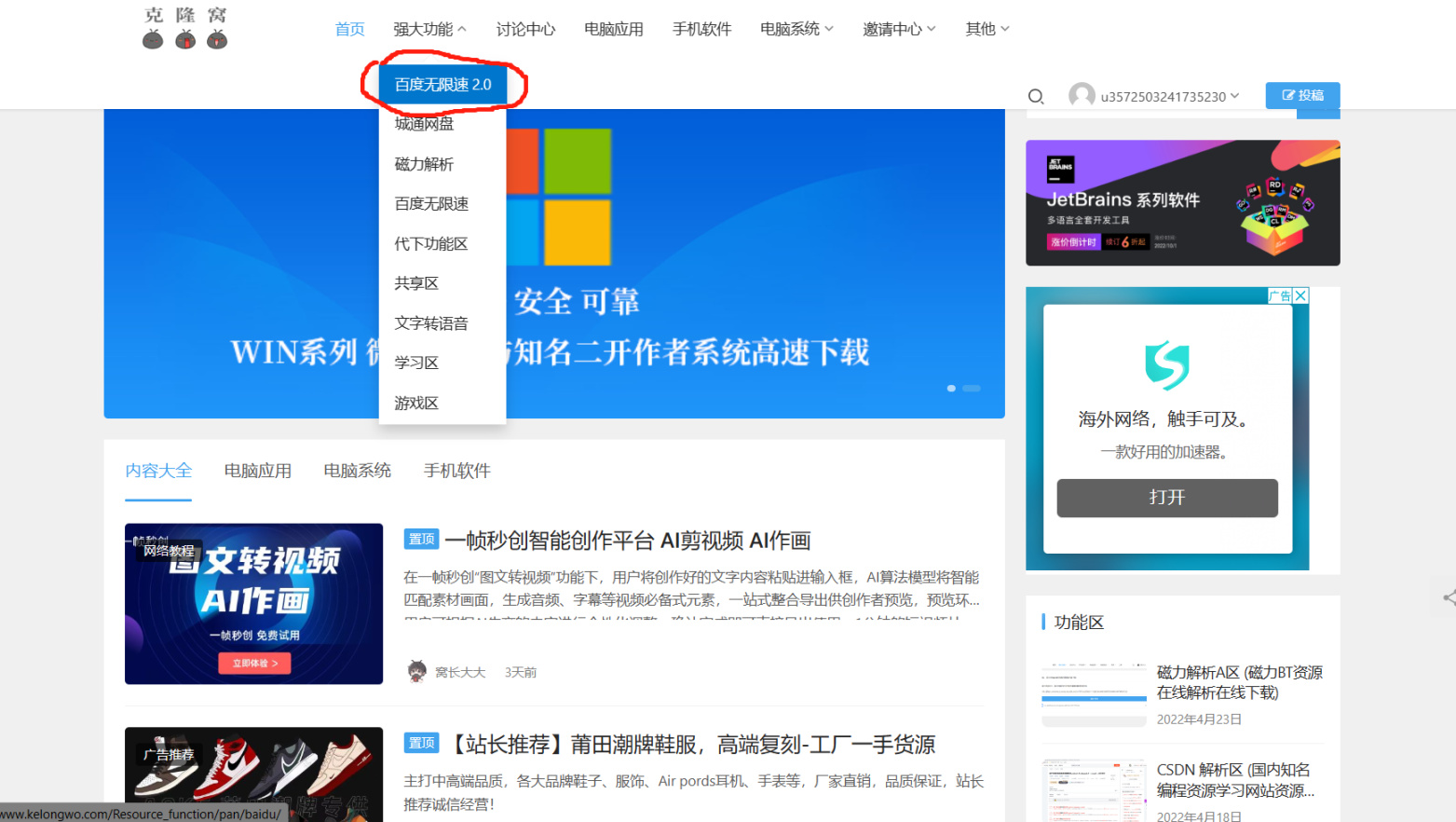
Task: Switch to the 电脑系统 content tab
Action: [x=358, y=471]
